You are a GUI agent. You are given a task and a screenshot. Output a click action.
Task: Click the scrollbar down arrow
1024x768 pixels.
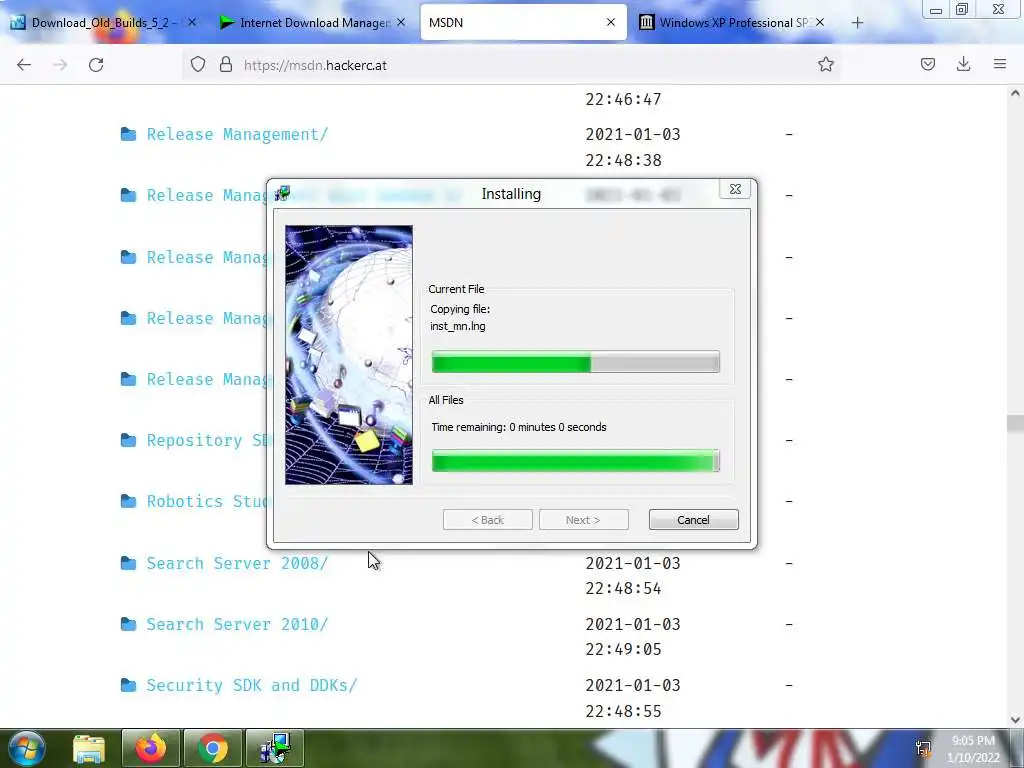1015,720
